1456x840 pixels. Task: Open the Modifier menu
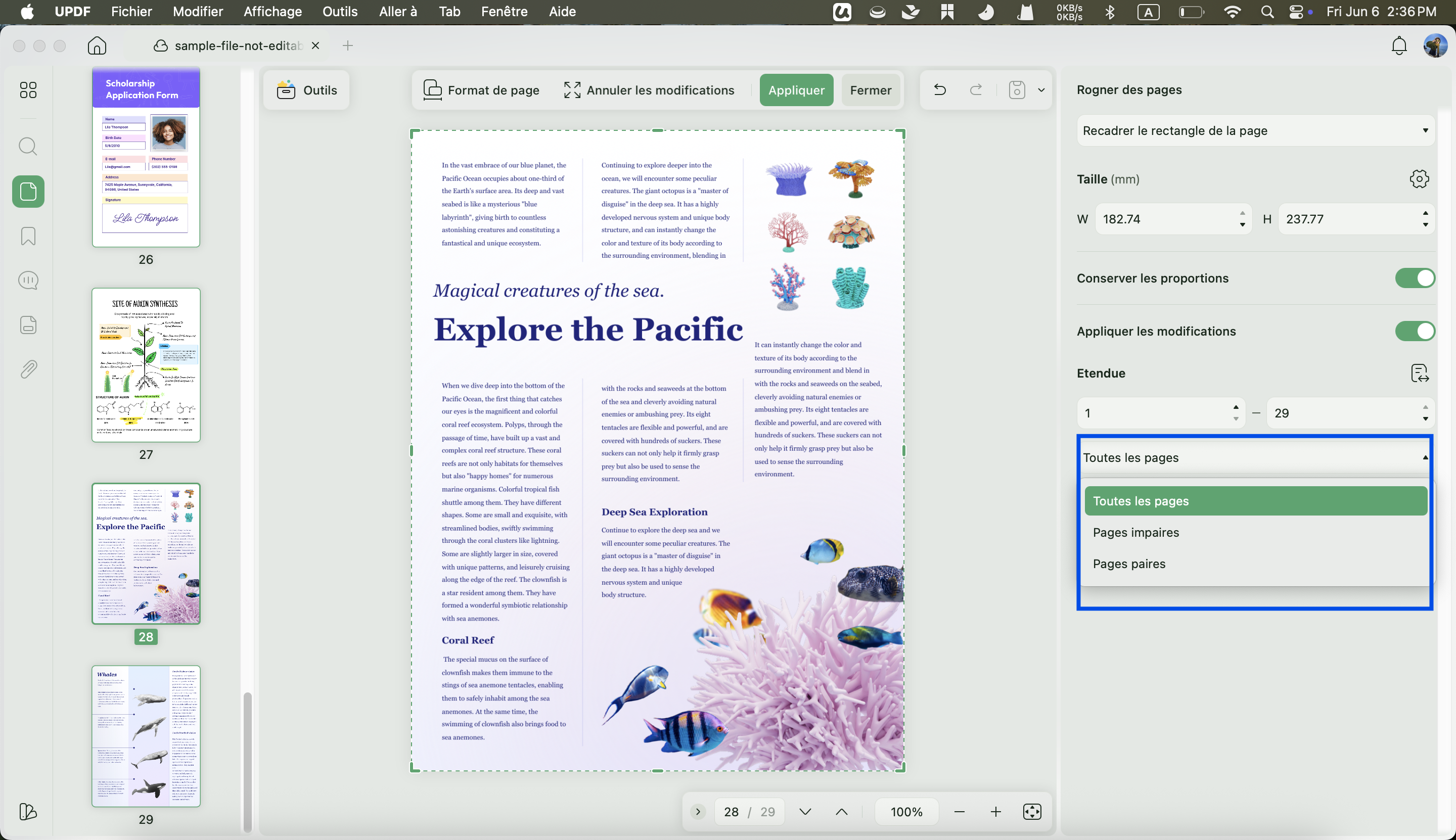(x=198, y=12)
